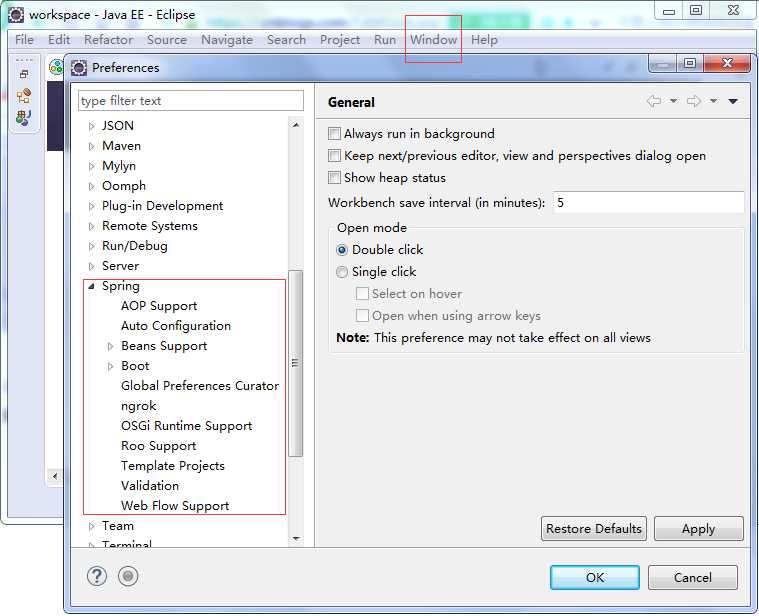Expand the Boot node under Spring
This screenshot has width=759, height=616.
110,366
